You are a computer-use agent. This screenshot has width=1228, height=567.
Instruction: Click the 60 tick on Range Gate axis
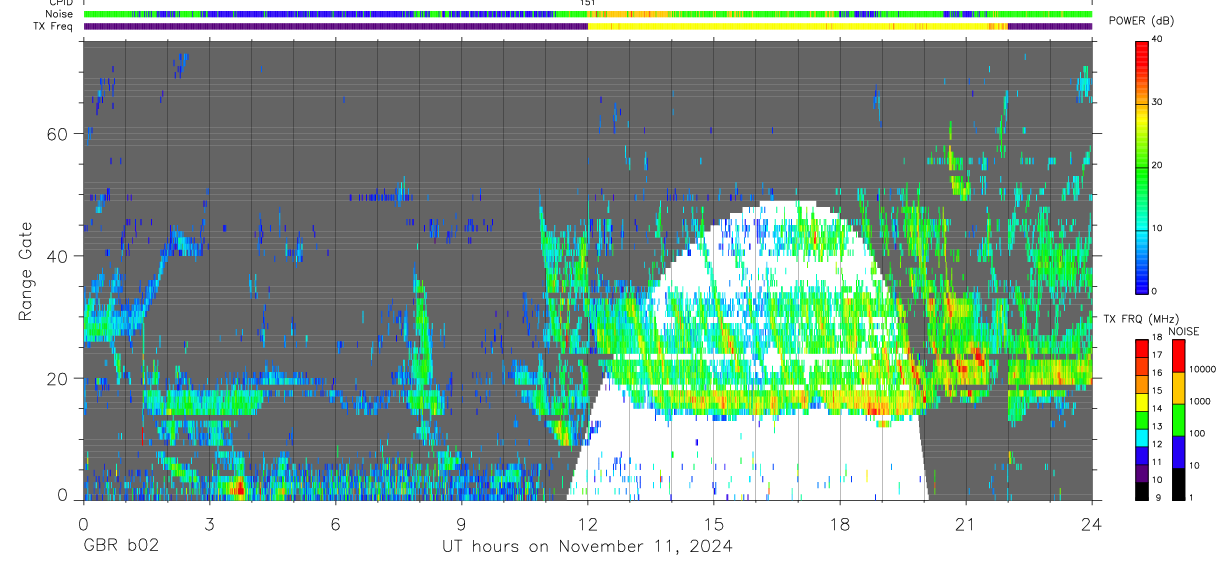(58, 134)
